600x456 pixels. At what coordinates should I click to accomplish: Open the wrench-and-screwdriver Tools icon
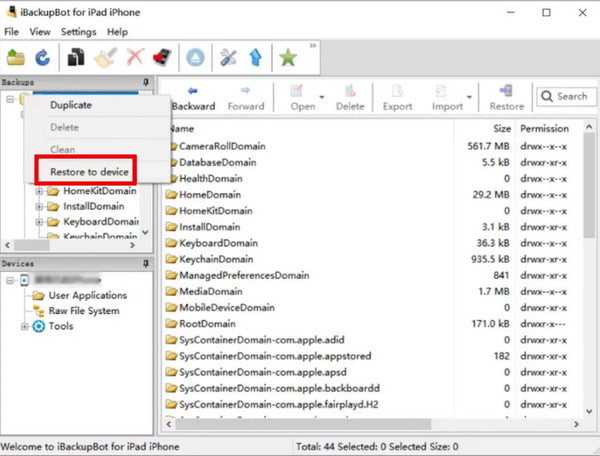click(228, 58)
